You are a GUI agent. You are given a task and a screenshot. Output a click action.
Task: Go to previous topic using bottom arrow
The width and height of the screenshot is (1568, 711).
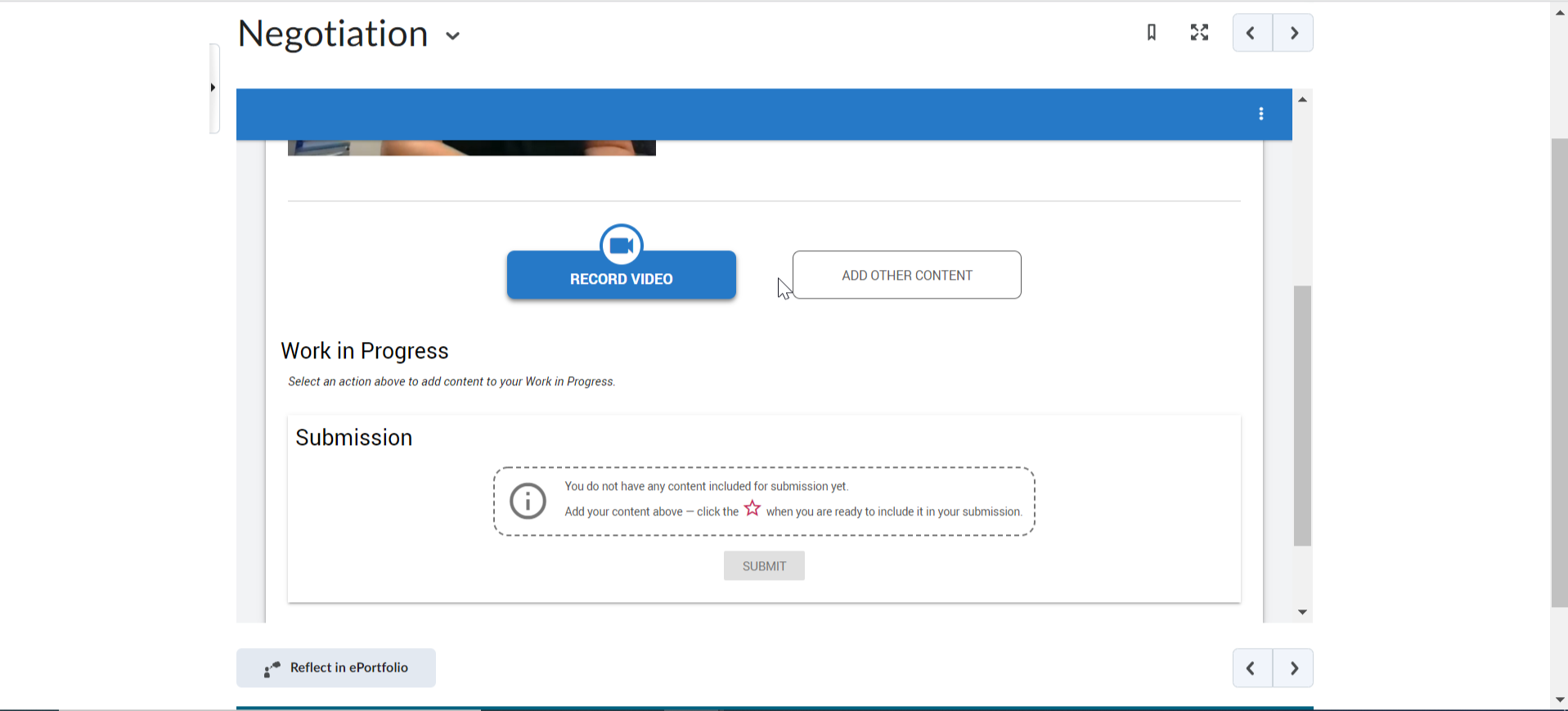coord(1251,668)
